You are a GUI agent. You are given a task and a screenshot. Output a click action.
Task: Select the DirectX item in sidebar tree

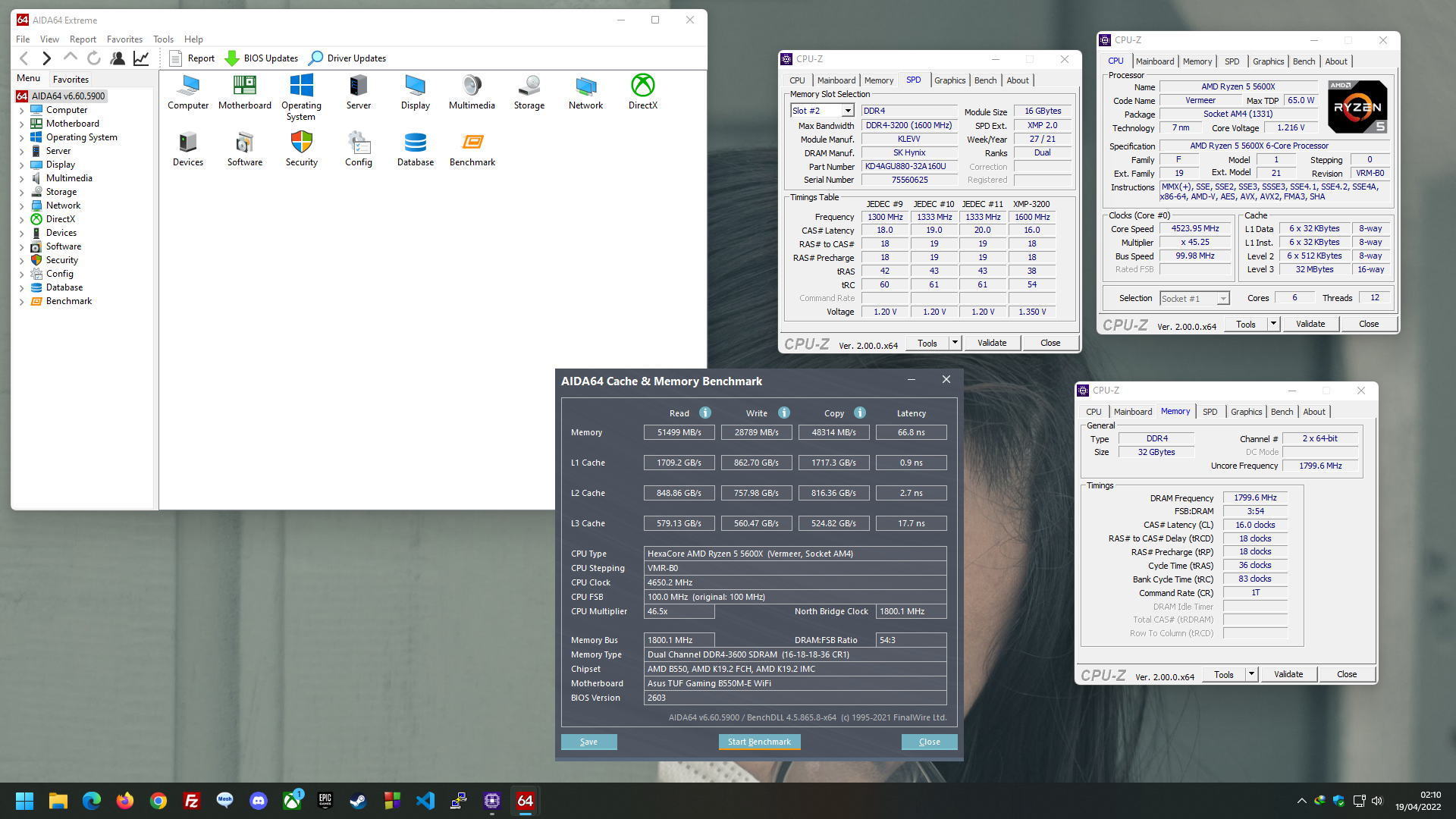[x=60, y=220]
